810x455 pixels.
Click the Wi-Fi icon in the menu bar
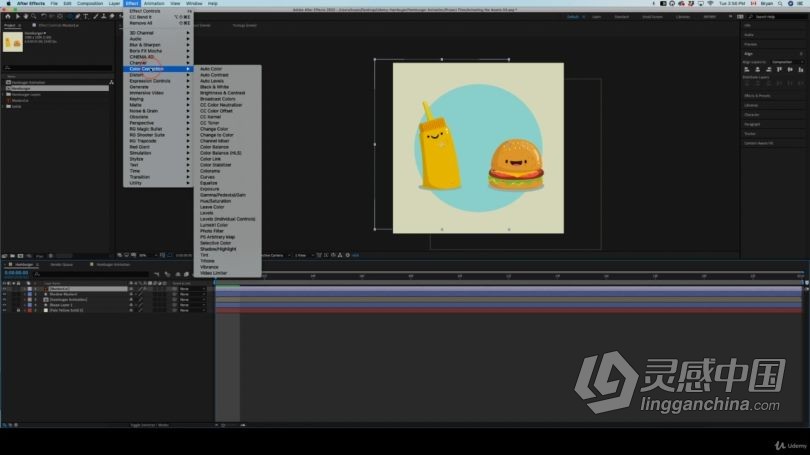coord(710,3)
